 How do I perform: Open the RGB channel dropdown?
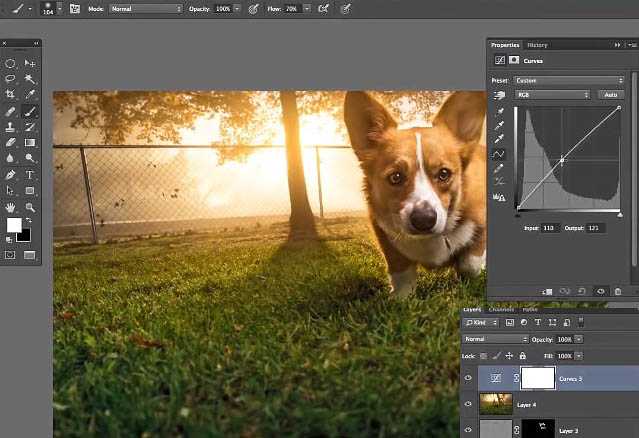point(552,94)
